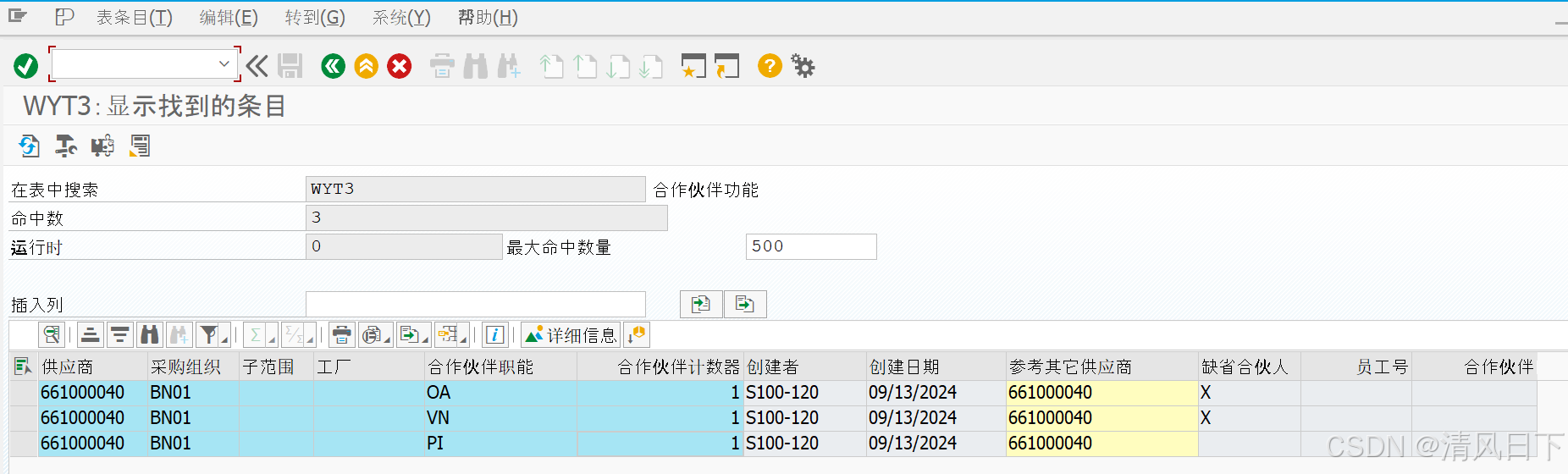The image size is (1568, 474).
Task: Click the Next Page icon
Action: 618,66
